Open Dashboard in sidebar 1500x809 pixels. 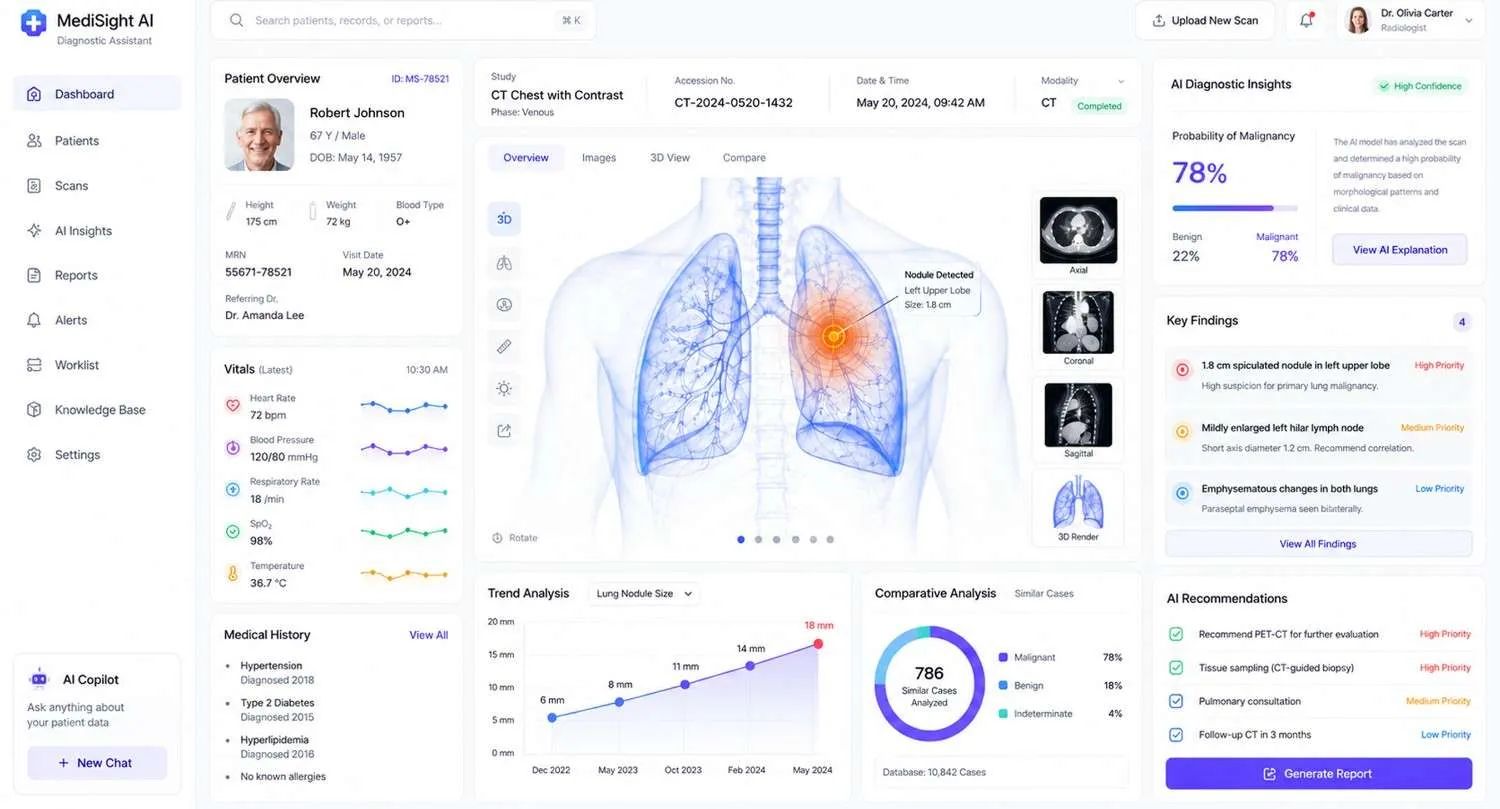tap(97, 94)
